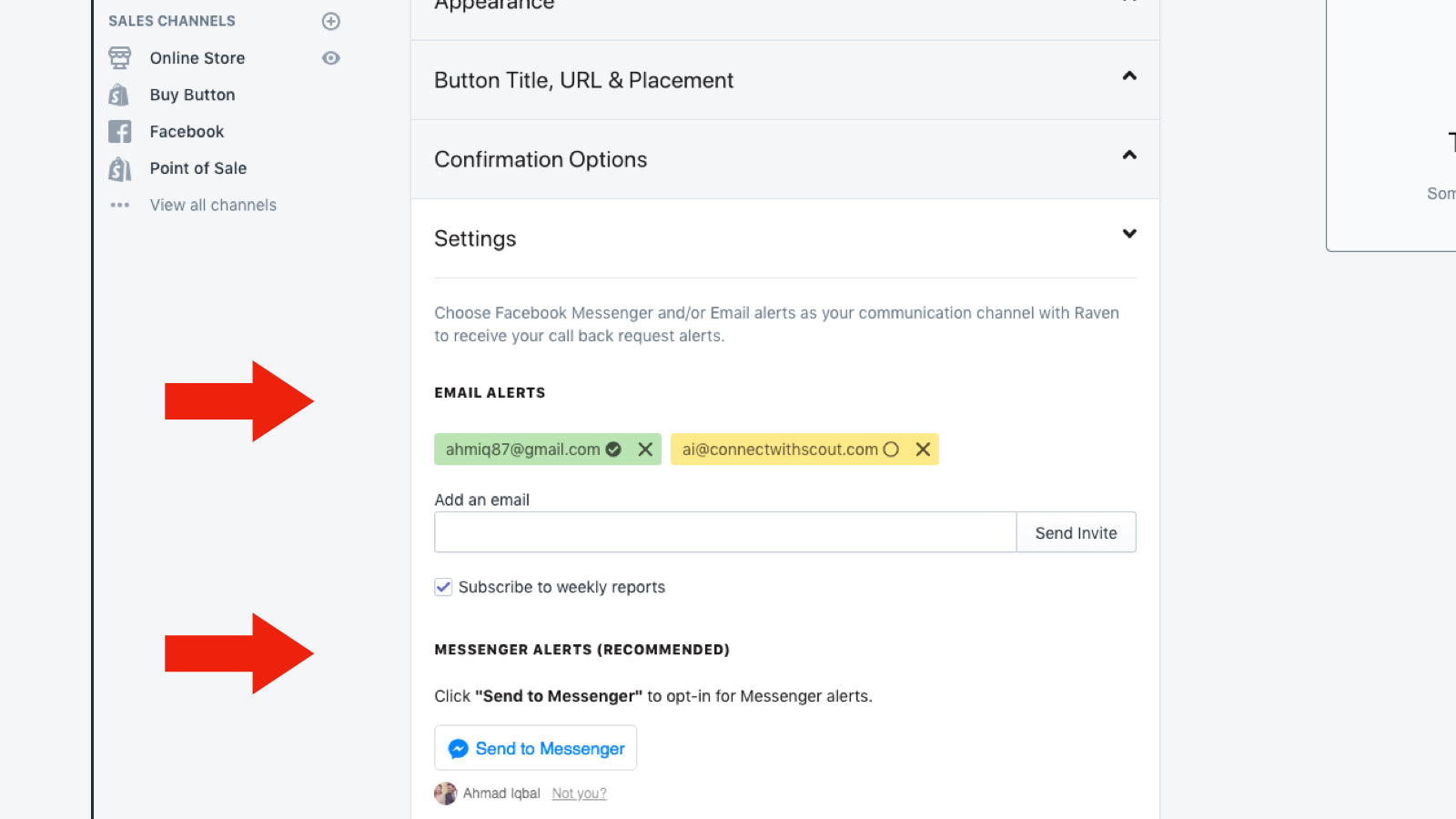The image size is (1456, 819).
Task: Click Messenger Alerts (Recommended) heading
Action: point(581,650)
